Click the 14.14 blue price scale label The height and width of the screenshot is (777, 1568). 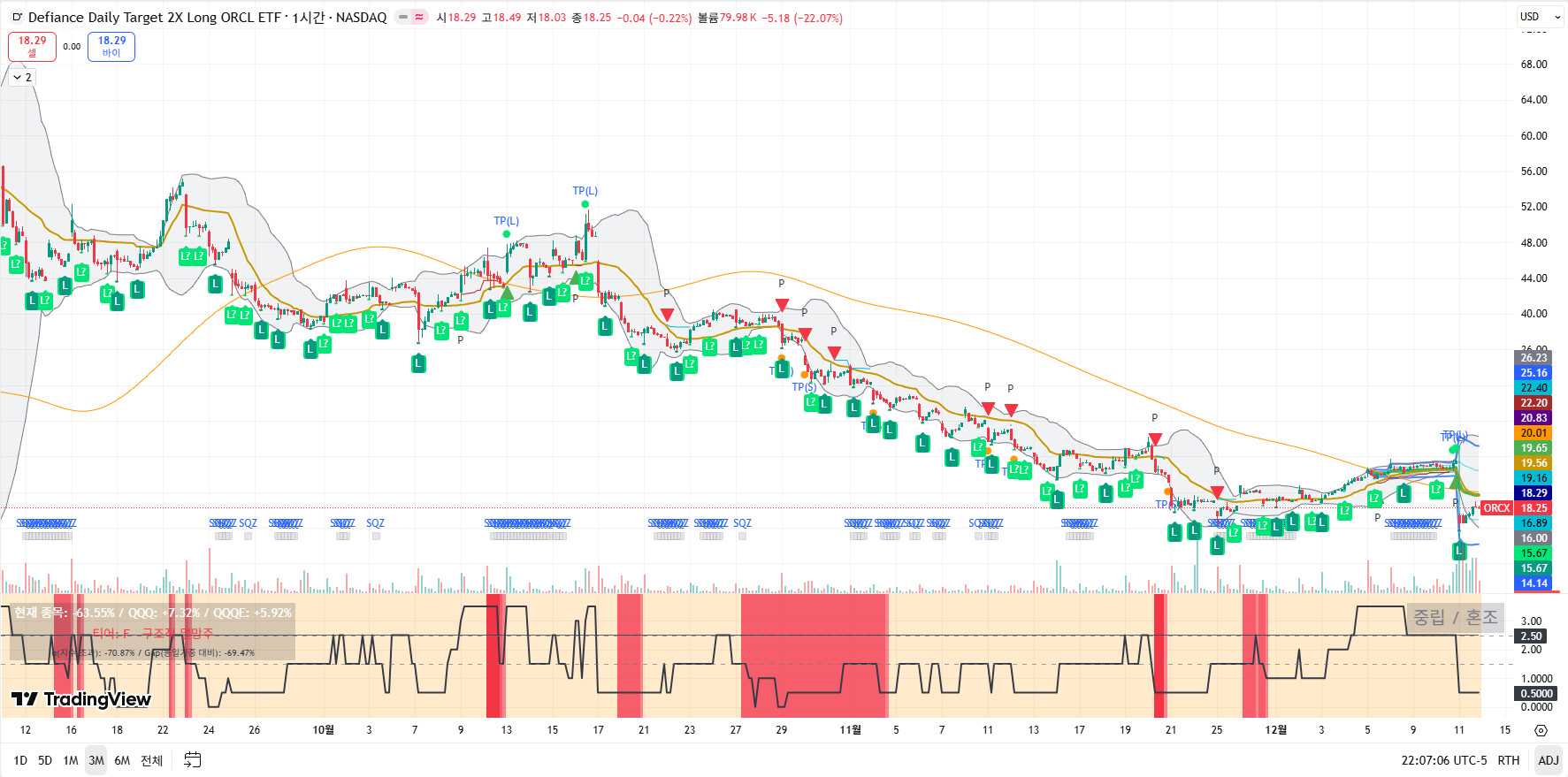(1534, 583)
